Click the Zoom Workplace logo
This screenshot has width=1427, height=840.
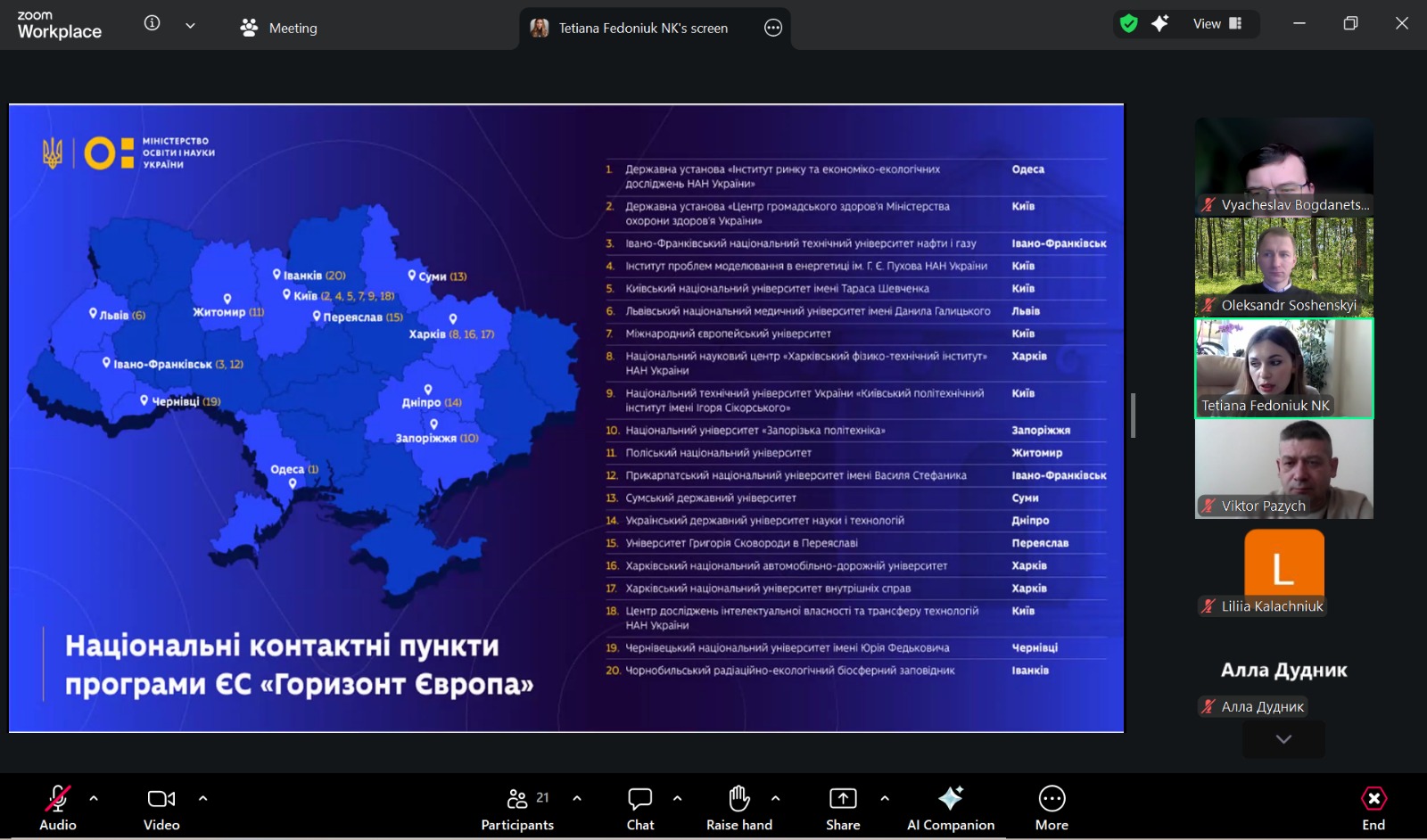click(59, 25)
